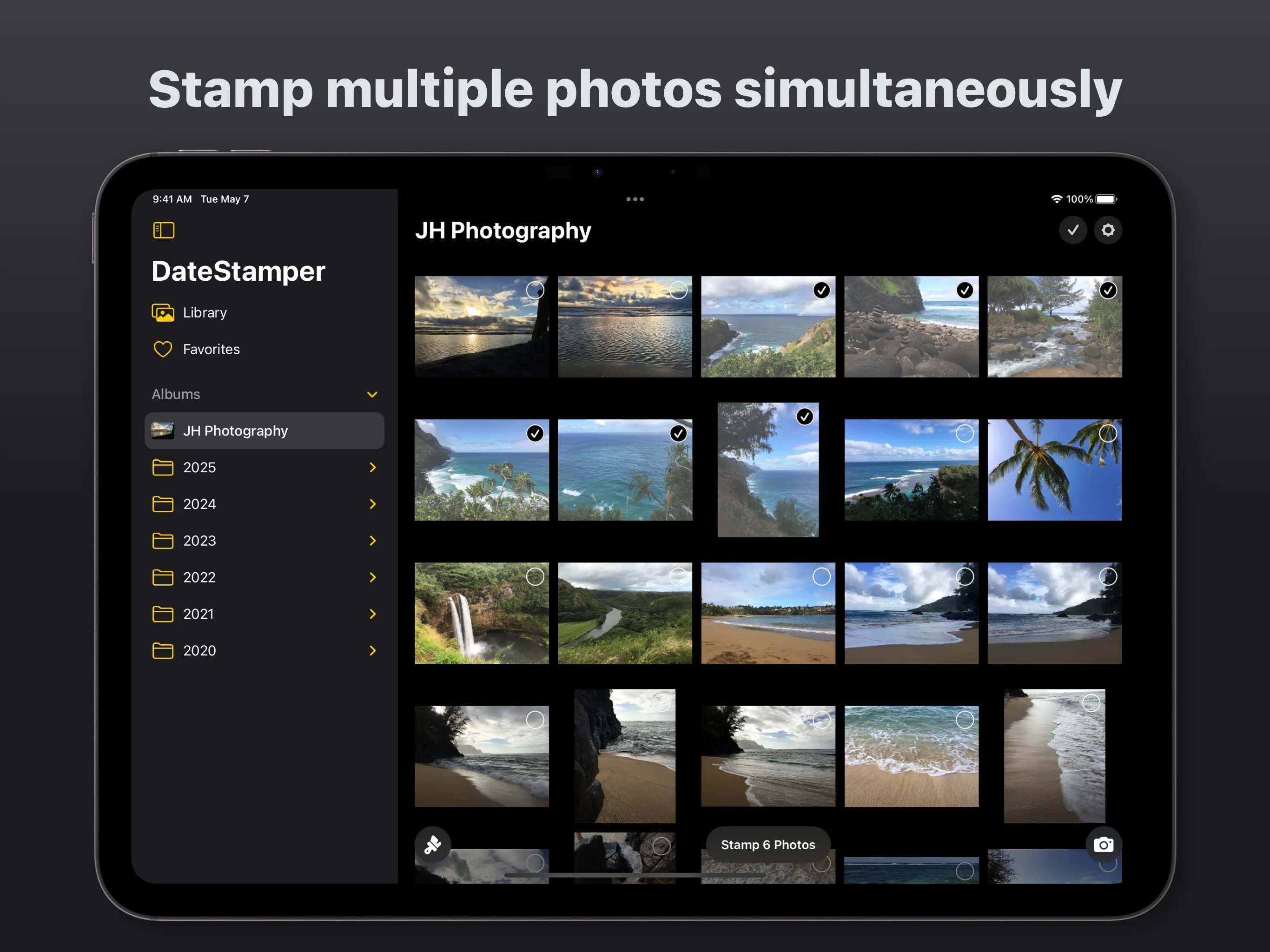The image size is (1270, 952).
Task: Expand the 2025 folder chevron
Action: pyautogui.click(x=372, y=467)
